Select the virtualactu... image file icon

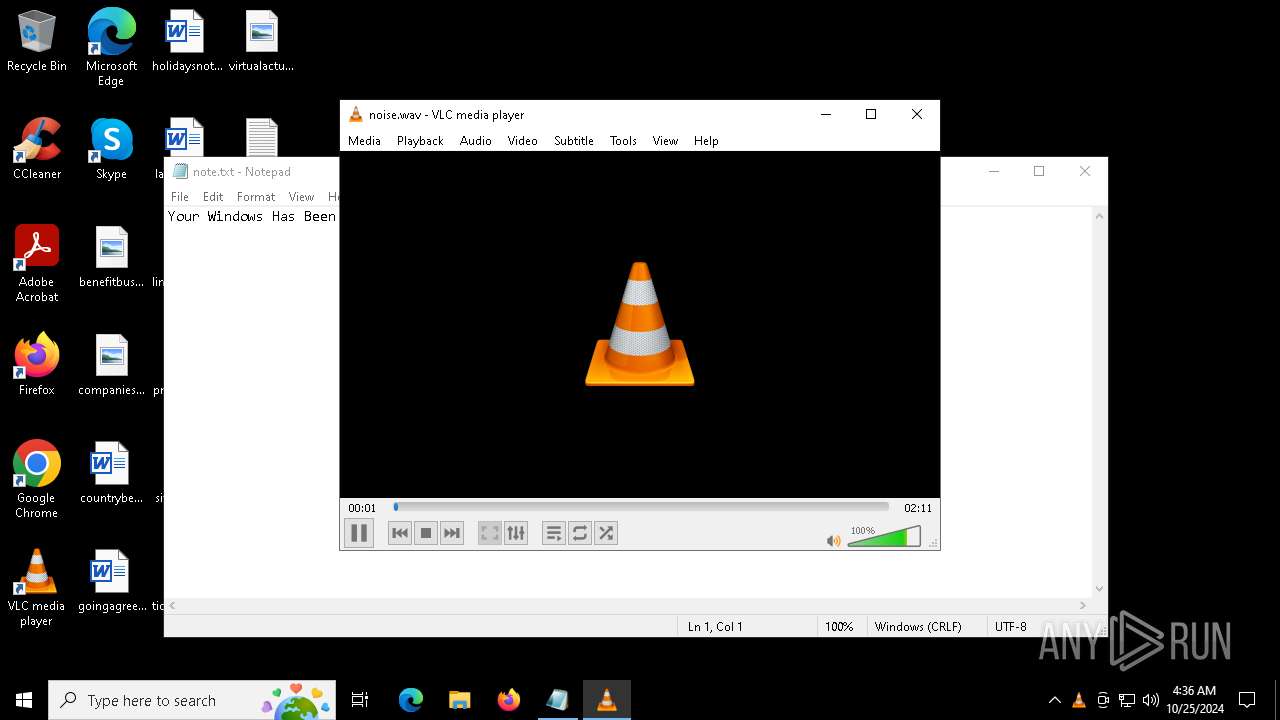(261, 42)
